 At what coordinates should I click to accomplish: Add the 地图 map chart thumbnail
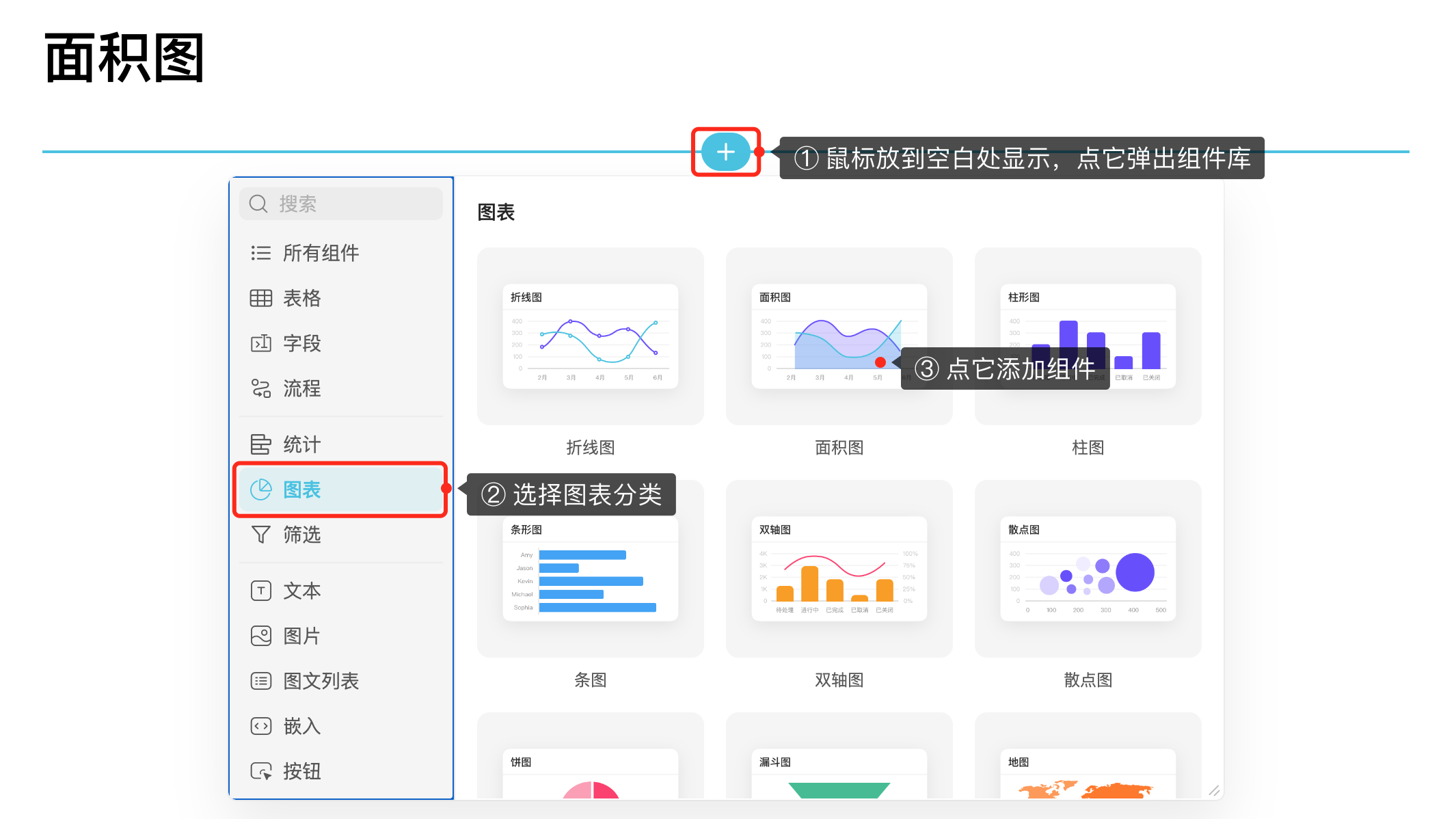point(1088,756)
